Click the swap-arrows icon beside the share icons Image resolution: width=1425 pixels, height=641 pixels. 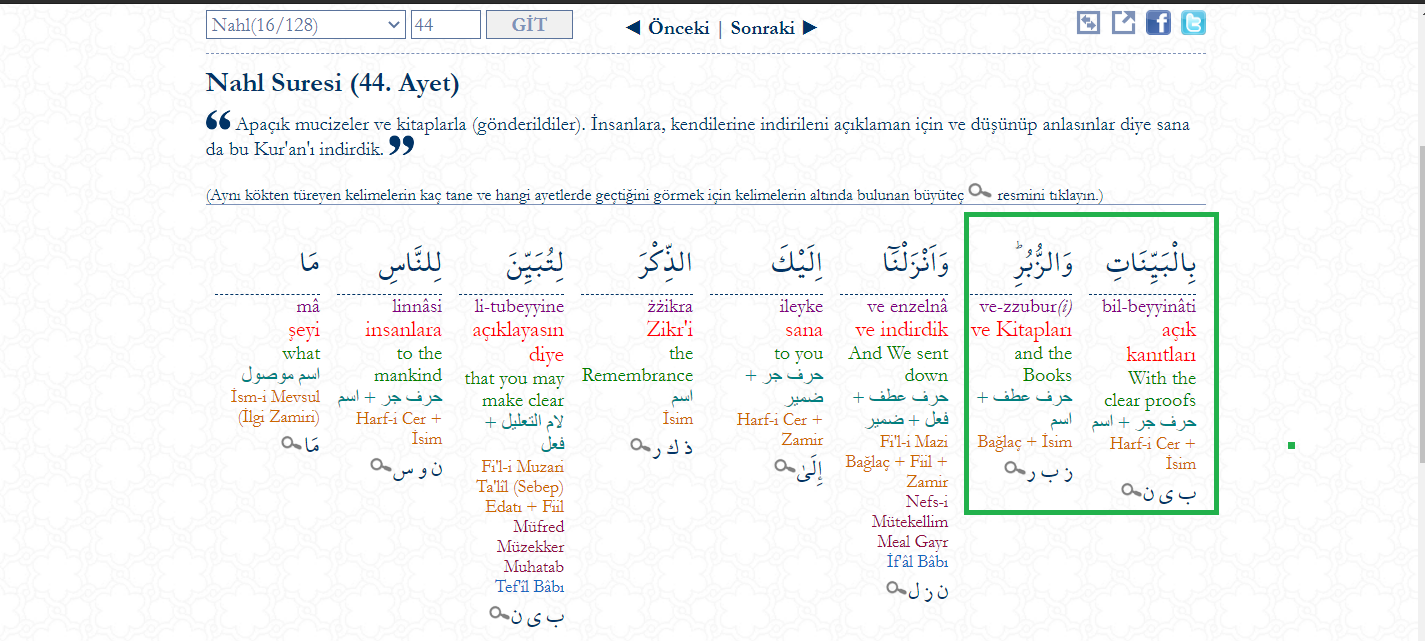click(1088, 23)
